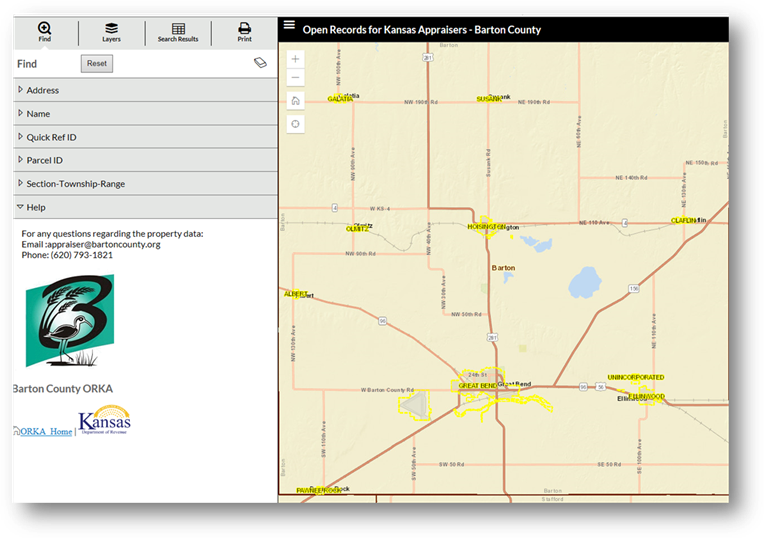Click the PAWNEE ROCK label on map
This screenshot has height=538, width=764.
[x=319, y=490]
